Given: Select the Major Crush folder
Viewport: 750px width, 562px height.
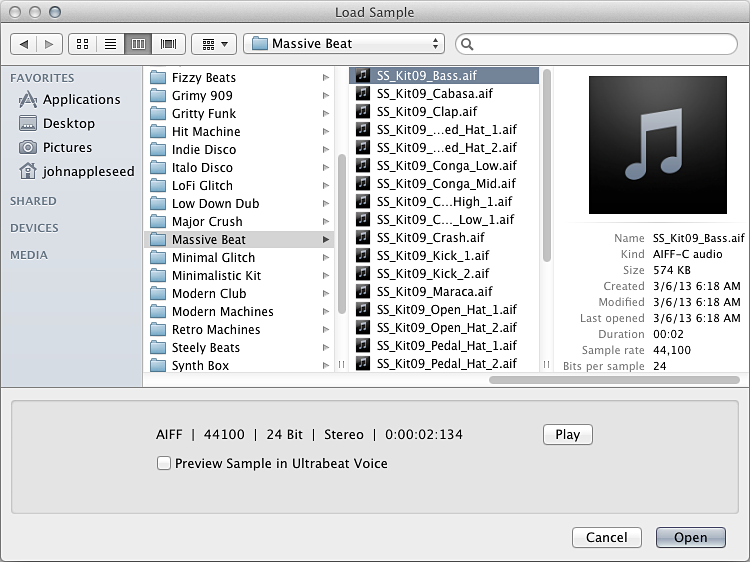Looking at the screenshot, I should [239, 221].
